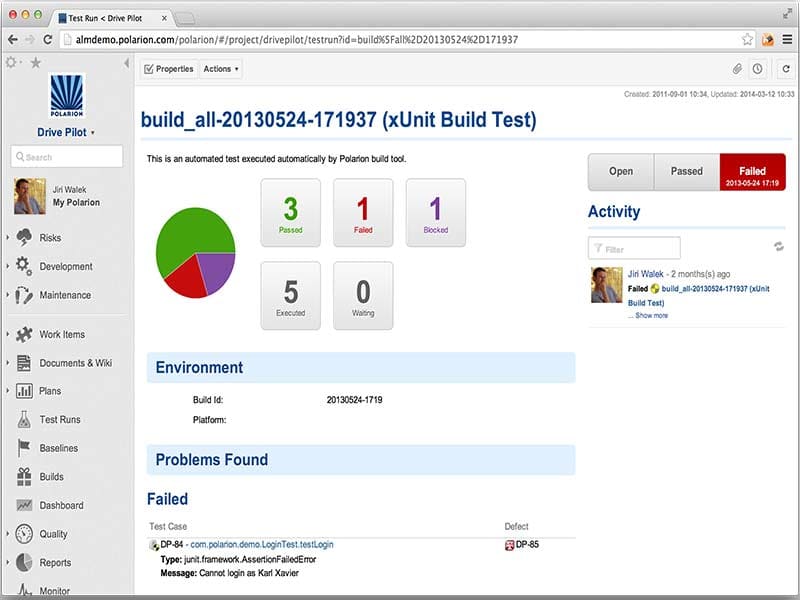Image resolution: width=800 pixels, height=600 pixels.
Task: Switch status to Passed
Action: (x=686, y=171)
